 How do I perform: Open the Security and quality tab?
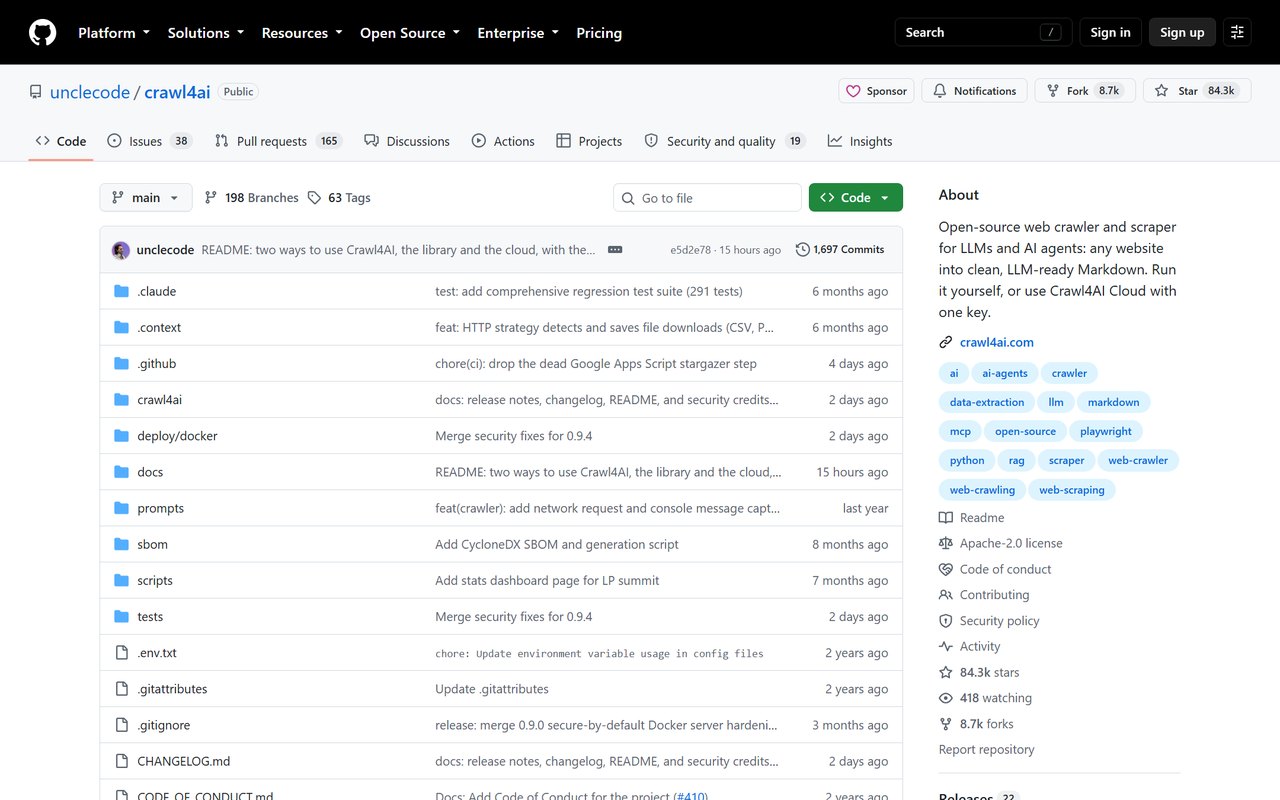[x=724, y=141]
